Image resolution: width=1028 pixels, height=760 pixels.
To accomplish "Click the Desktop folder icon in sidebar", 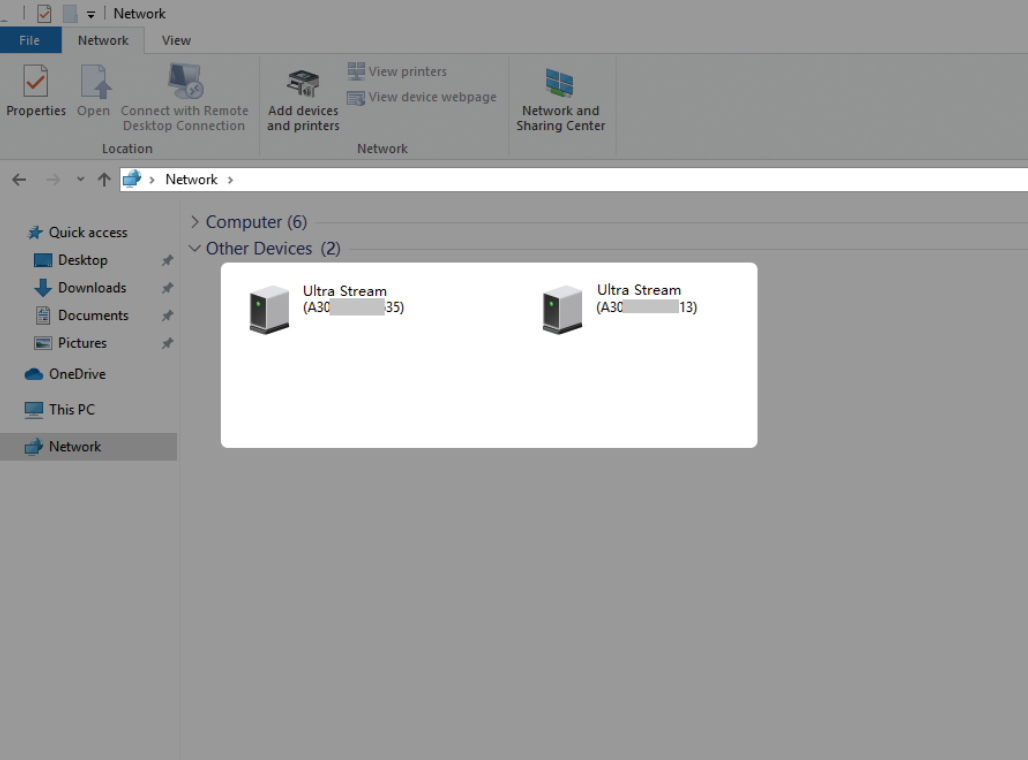I will click(43, 260).
